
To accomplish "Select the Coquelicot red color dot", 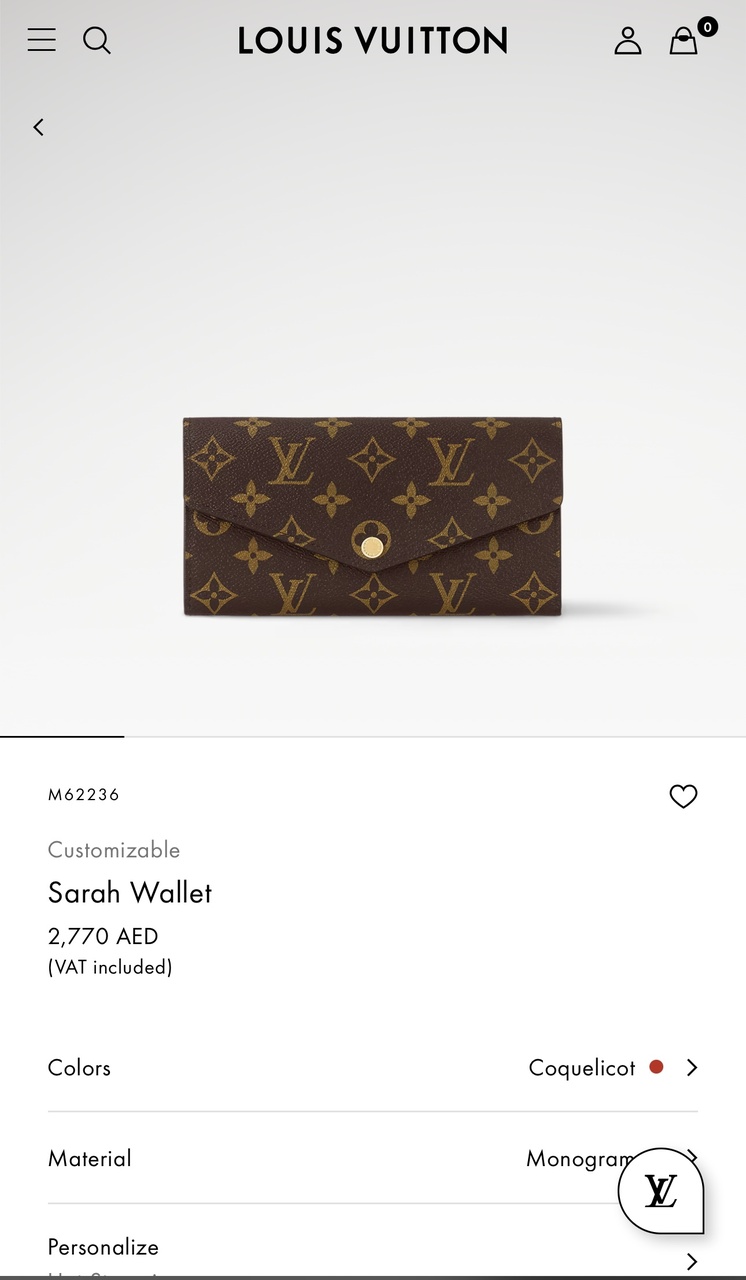I will [x=656, y=1067].
